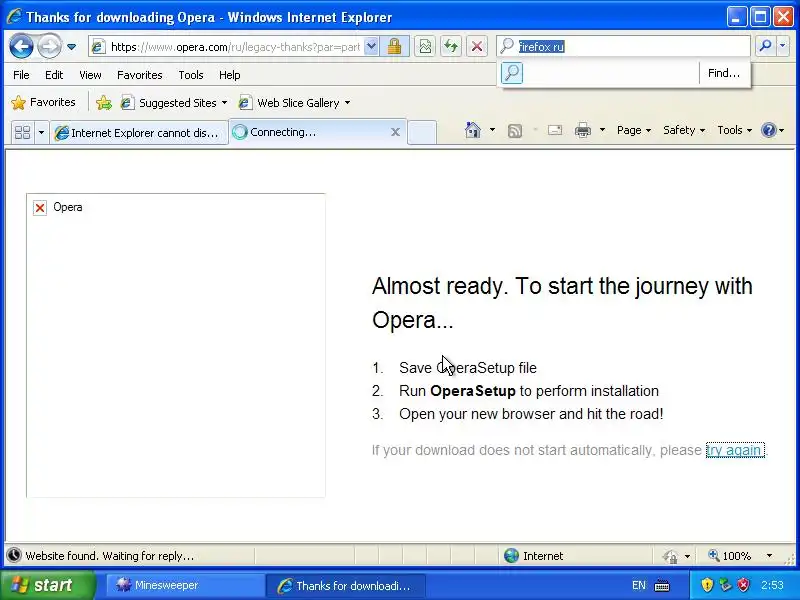This screenshot has height=600, width=800.
Task: Open the File menu
Action: 21,75
